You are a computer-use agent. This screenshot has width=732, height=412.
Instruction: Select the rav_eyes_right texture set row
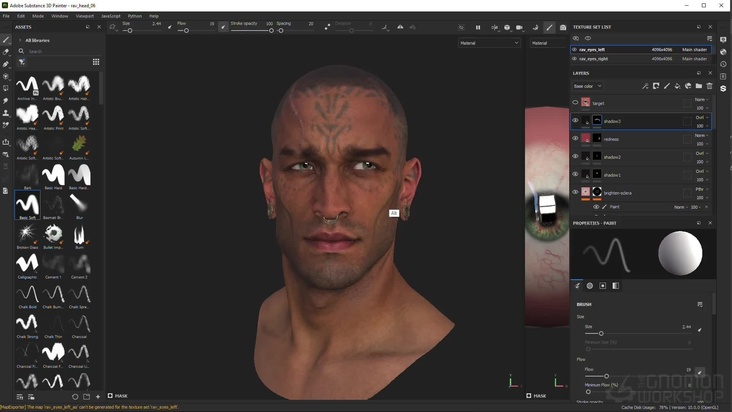tap(640, 59)
